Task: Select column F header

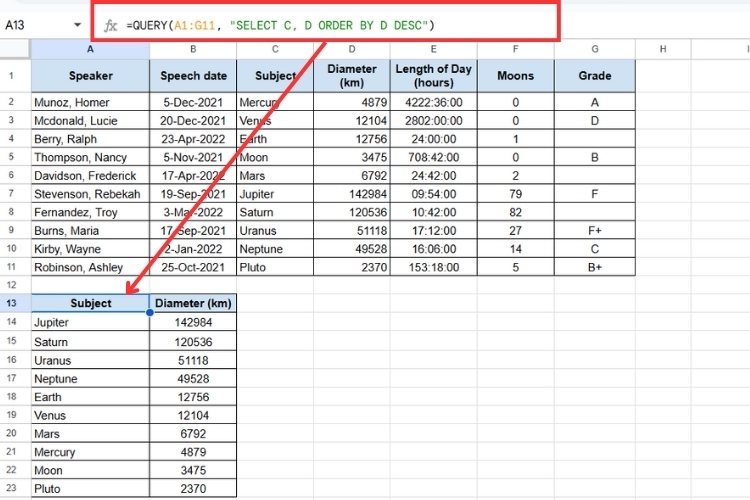Action: 516,49
